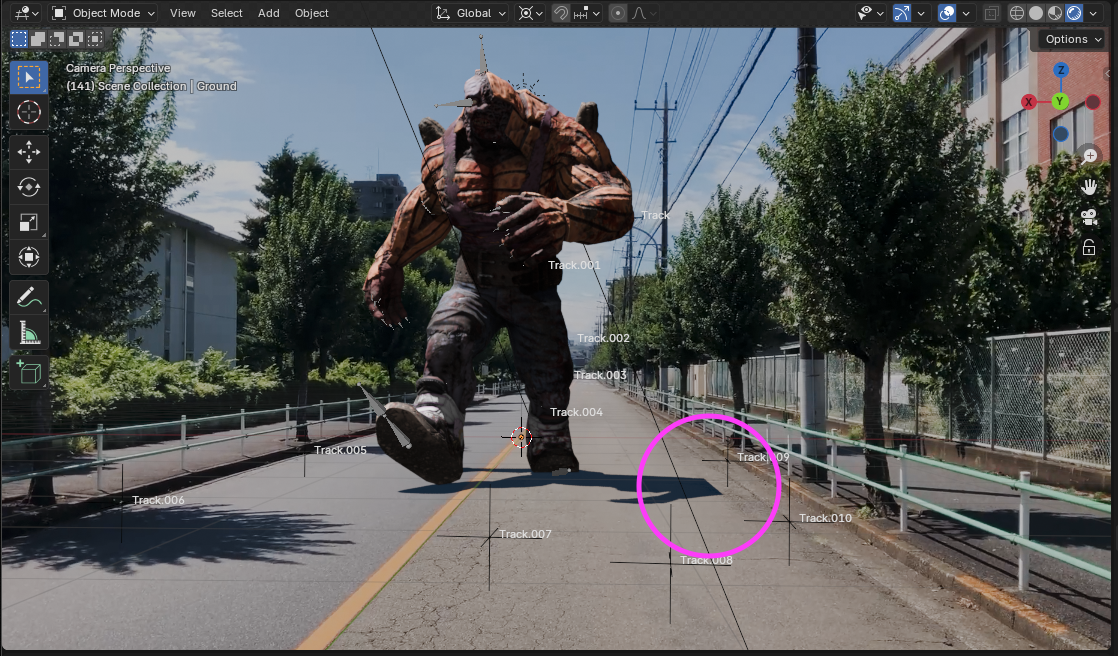Image resolution: width=1118 pixels, height=656 pixels.
Task: Toggle X-ray mode
Action: tap(991, 13)
